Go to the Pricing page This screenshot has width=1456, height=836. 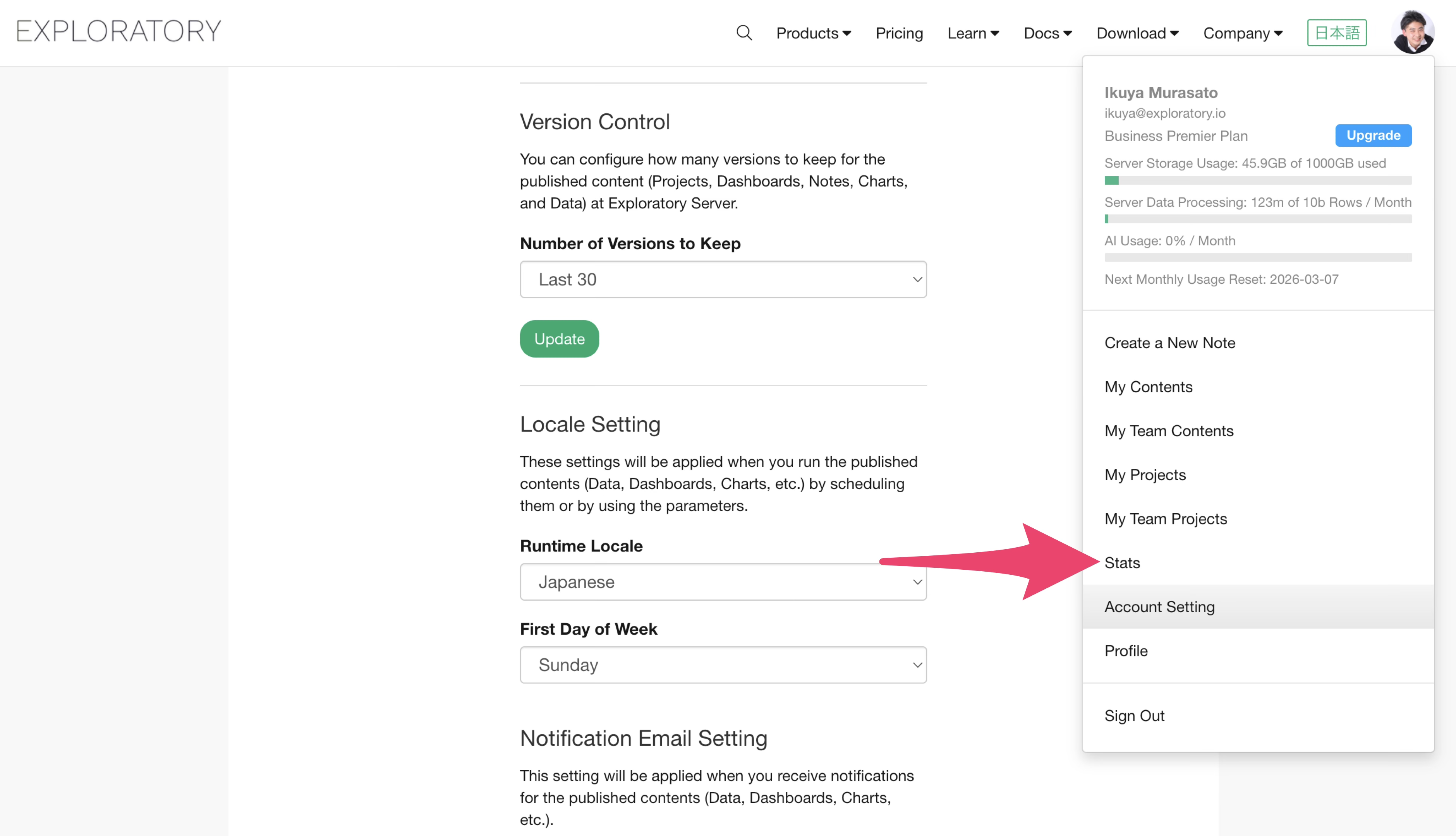coord(899,33)
